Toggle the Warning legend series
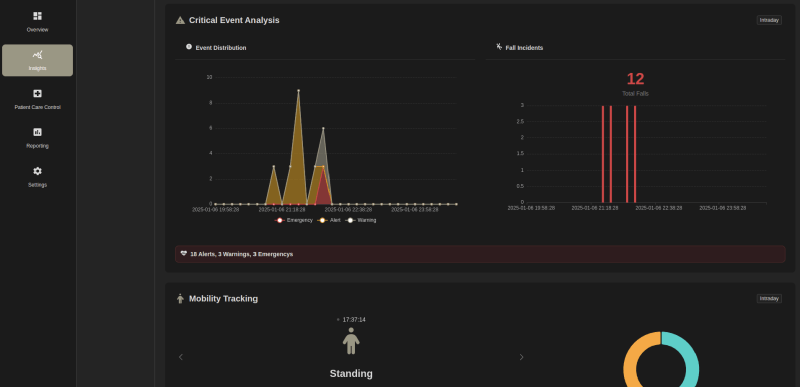Image resolution: width=800 pixels, height=387 pixels. [361, 220]
